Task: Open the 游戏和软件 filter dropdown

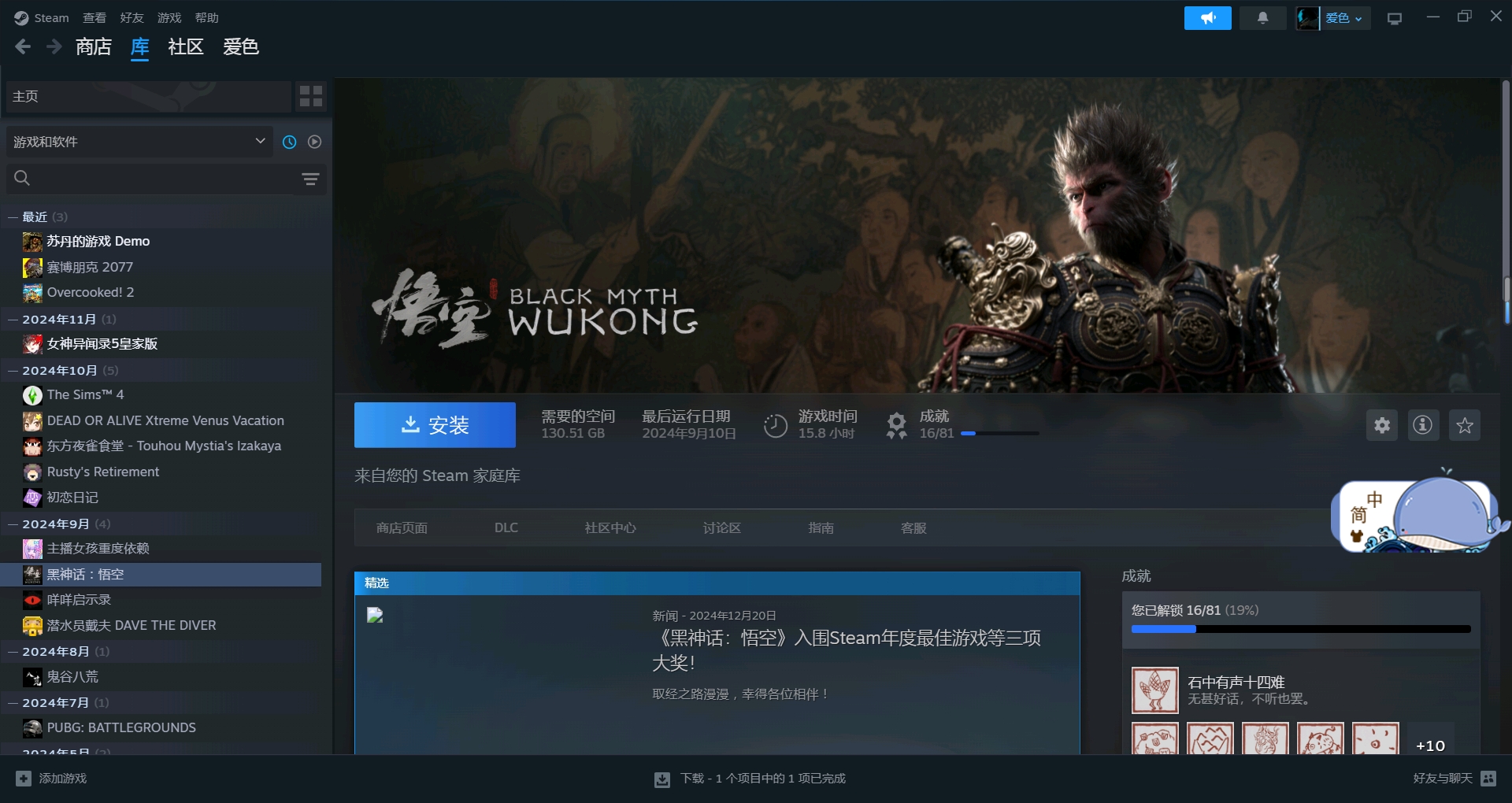Action: (139, 142)
